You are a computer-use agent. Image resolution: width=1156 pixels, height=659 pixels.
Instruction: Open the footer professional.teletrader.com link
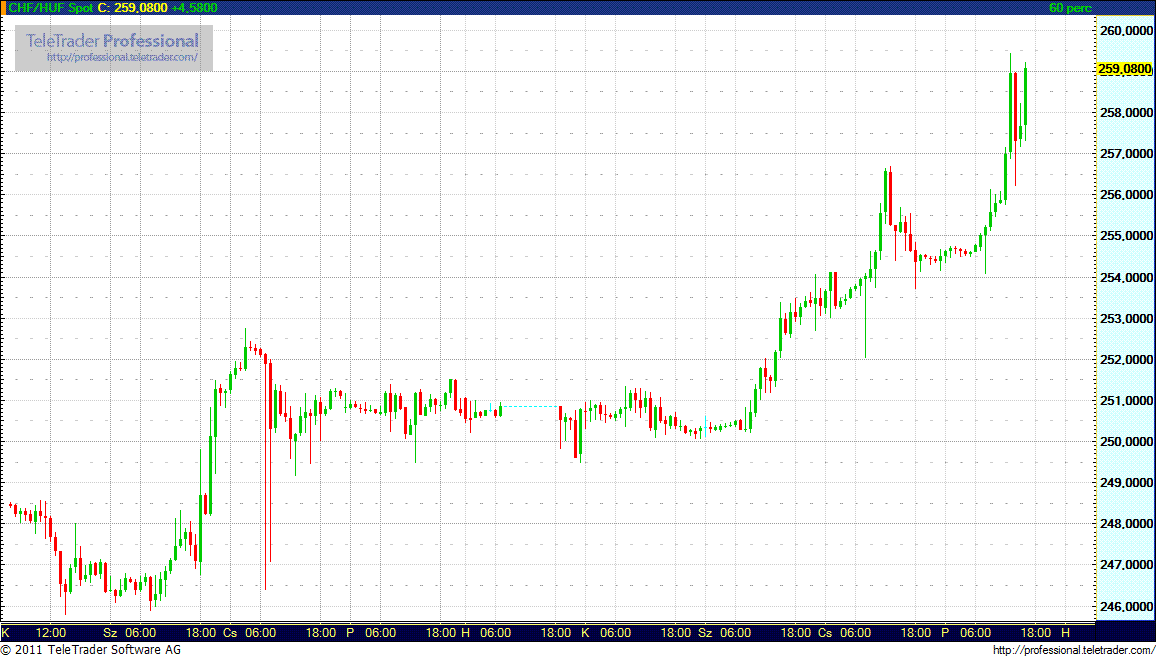[x=1073, y=650]
